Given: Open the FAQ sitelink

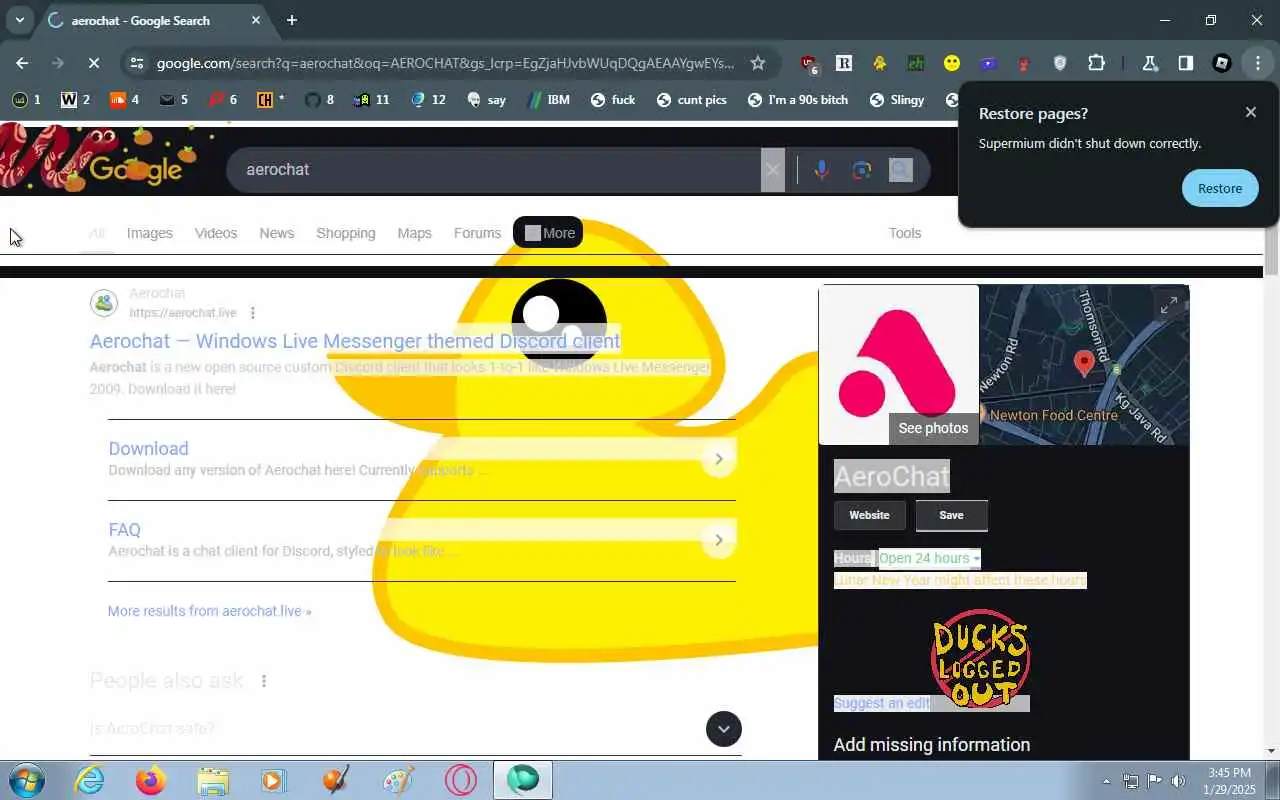Looking at the screenshot, I should click(x=125, y=530).
